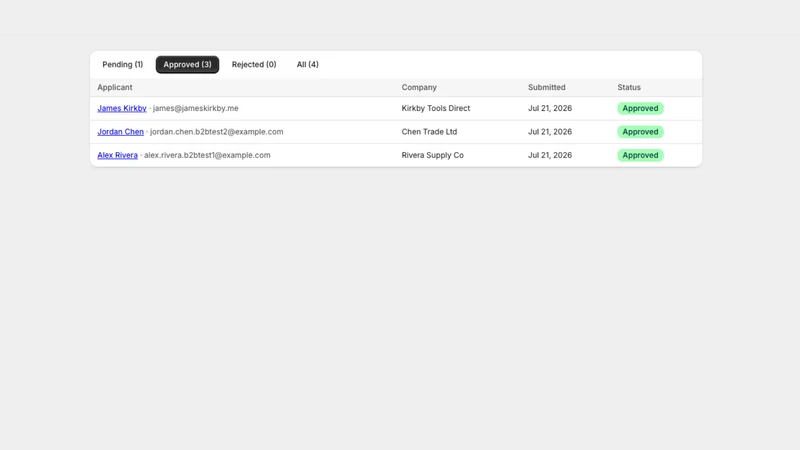Click the submitted date in Jordan Chen's row
The width and height of the screenshot is (800, 450).
550,132
